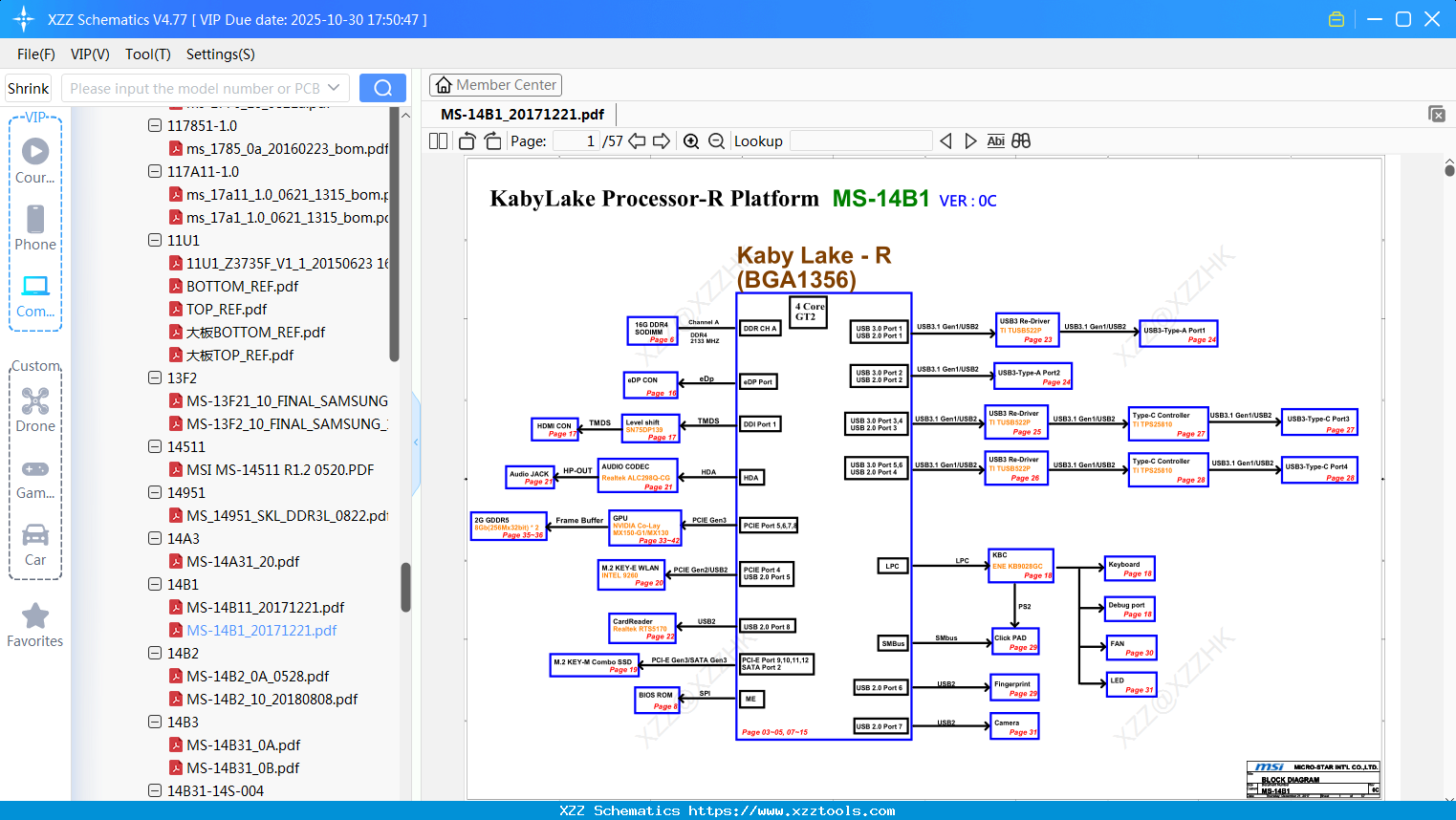
Task: Open MS-13F21_10_FINAL_SAMSUNG file
Action: (287, 400)
